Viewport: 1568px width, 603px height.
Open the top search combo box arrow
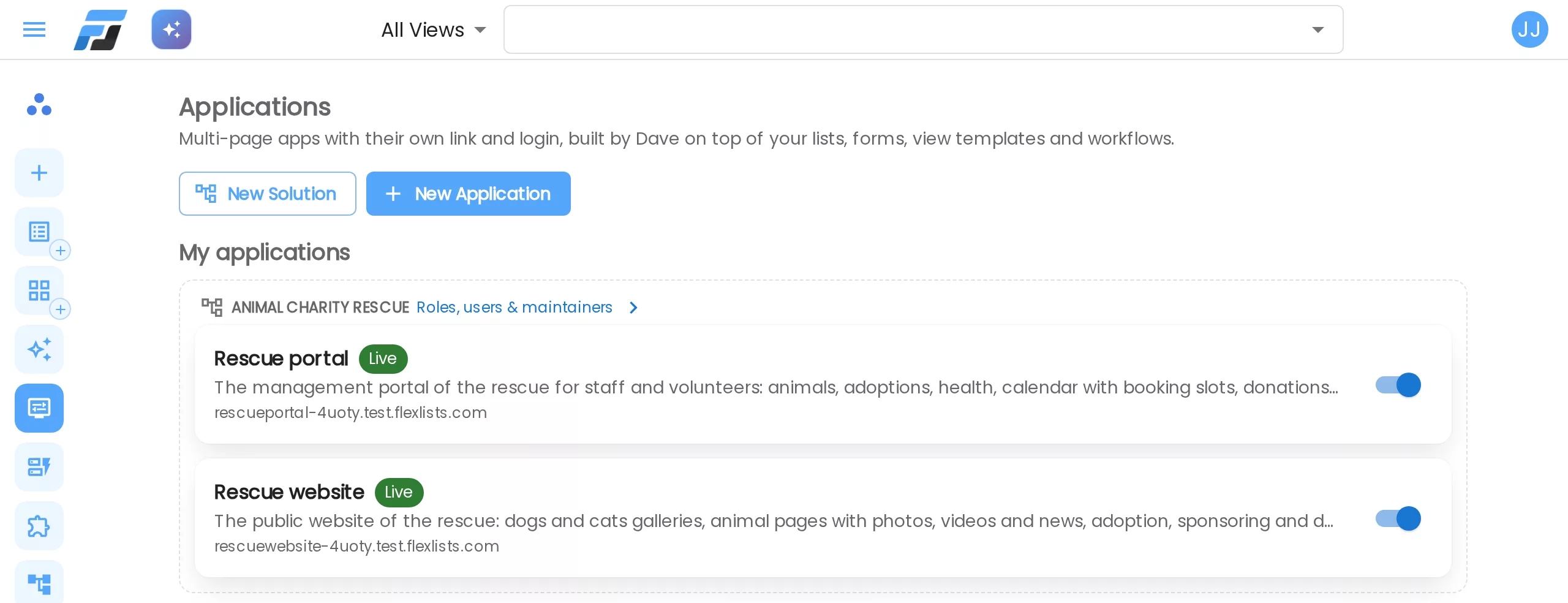(1318, 29)
